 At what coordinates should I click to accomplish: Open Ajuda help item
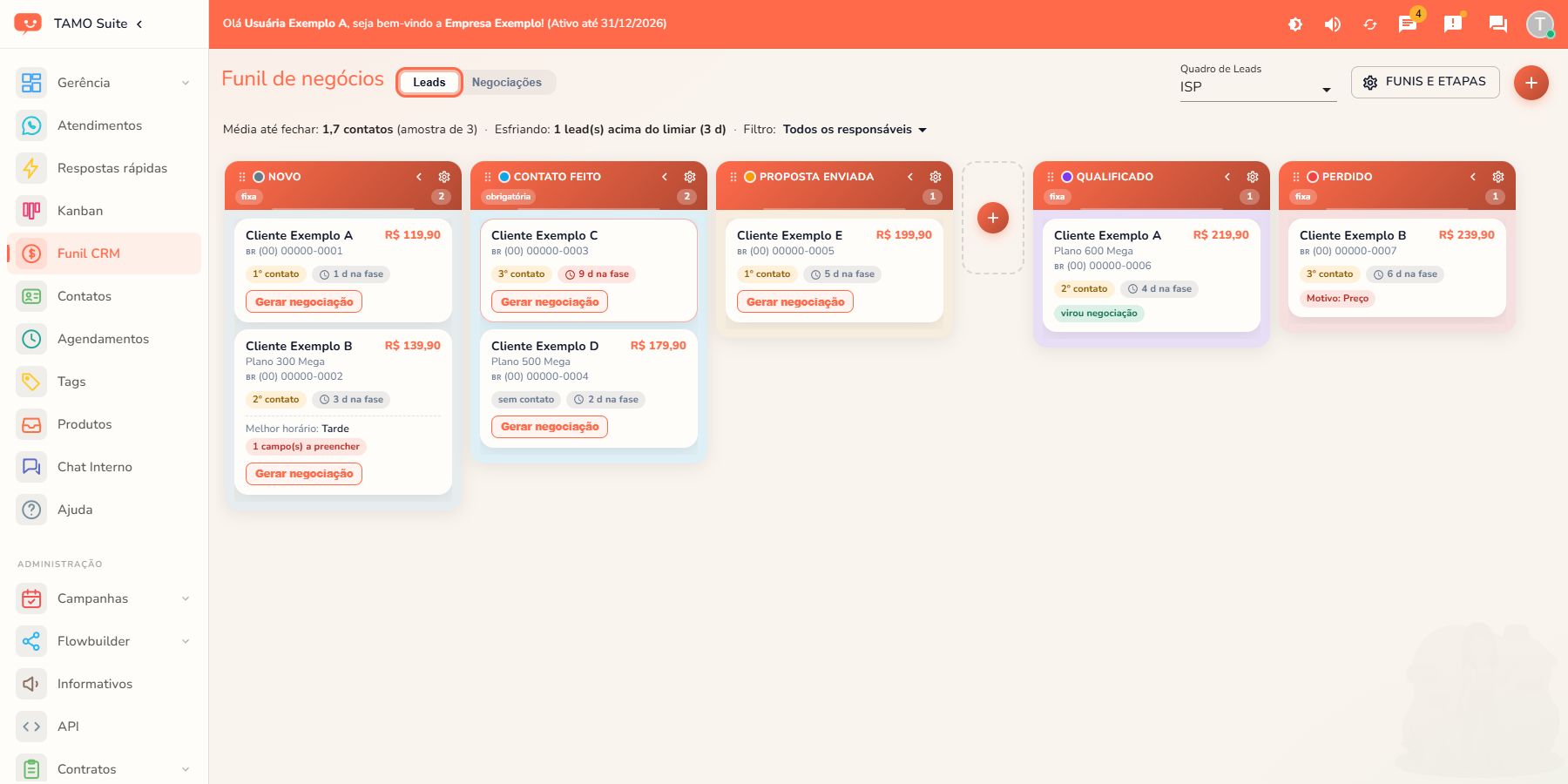pos(105,510)
